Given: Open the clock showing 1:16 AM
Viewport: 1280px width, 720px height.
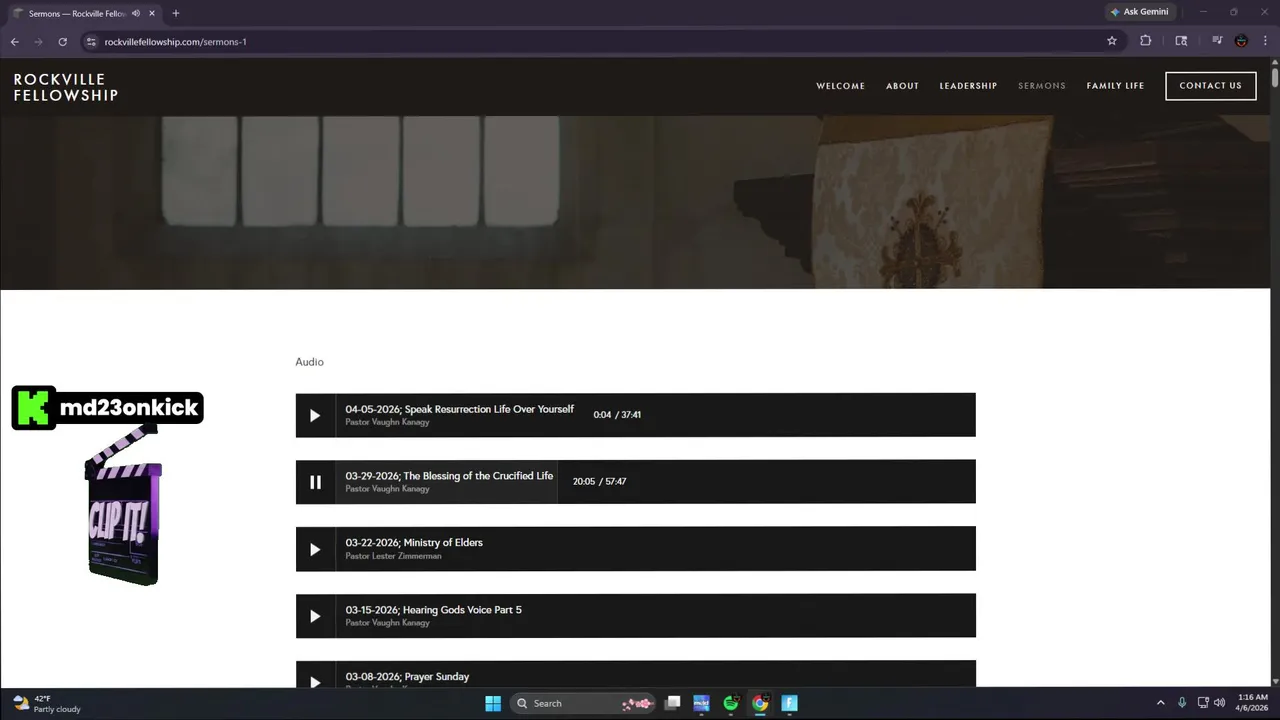Looking at the screenshot, I should click(1252, 703).
